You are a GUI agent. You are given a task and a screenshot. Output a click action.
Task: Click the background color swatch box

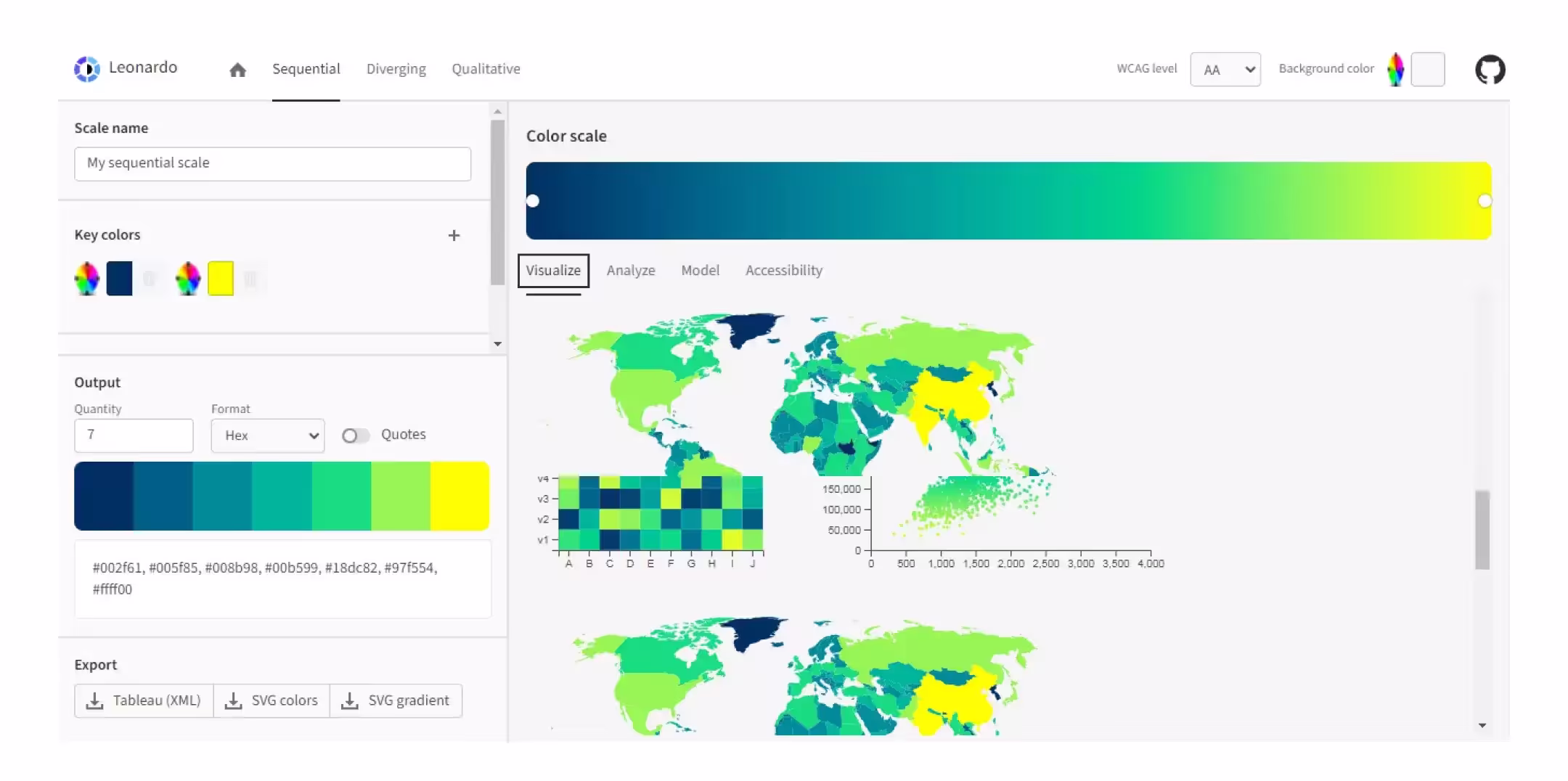(x=1427, y=70)
